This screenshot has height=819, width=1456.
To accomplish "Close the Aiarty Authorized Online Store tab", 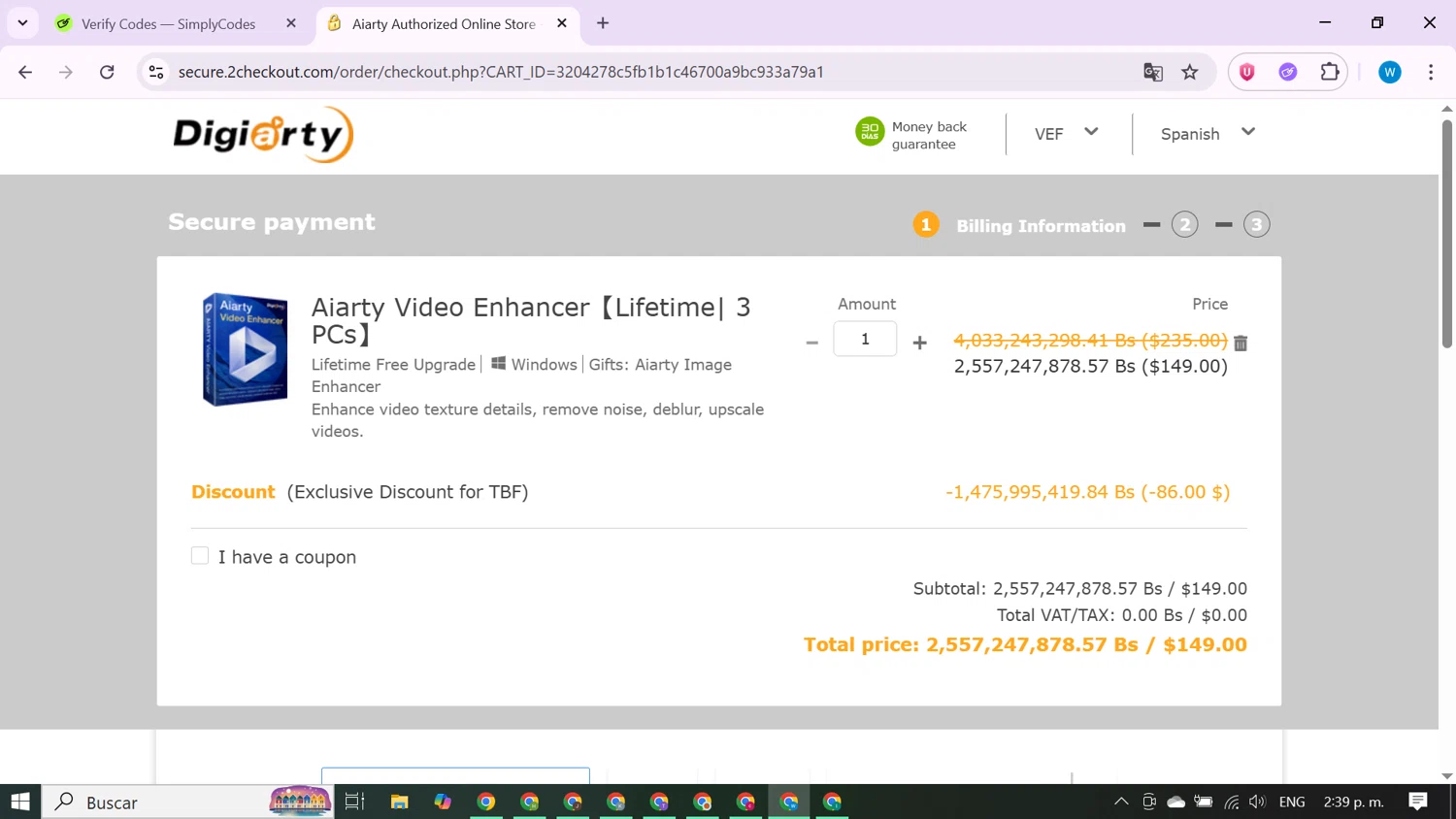I will 562,23.
